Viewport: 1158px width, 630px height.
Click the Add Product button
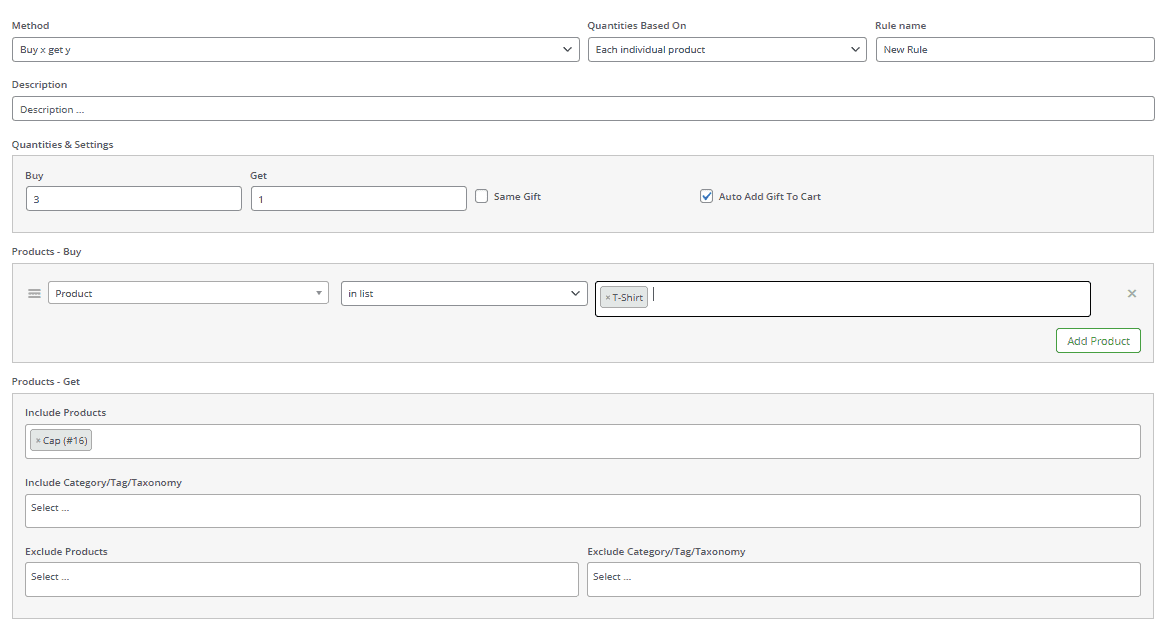[x=1097, y=341]
